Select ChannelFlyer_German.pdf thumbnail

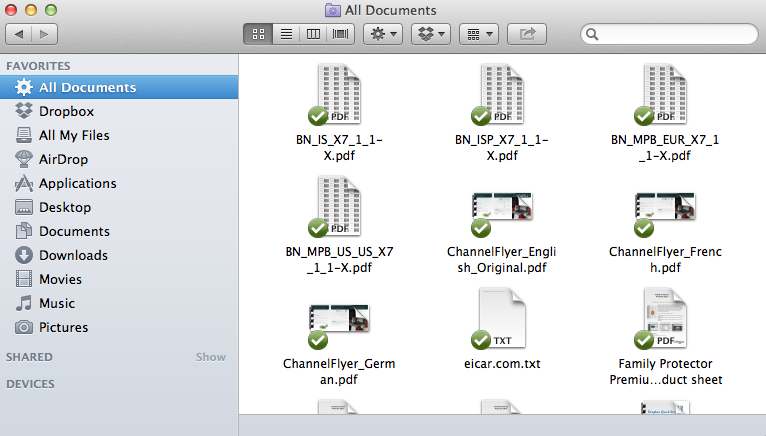click(339, 325)
